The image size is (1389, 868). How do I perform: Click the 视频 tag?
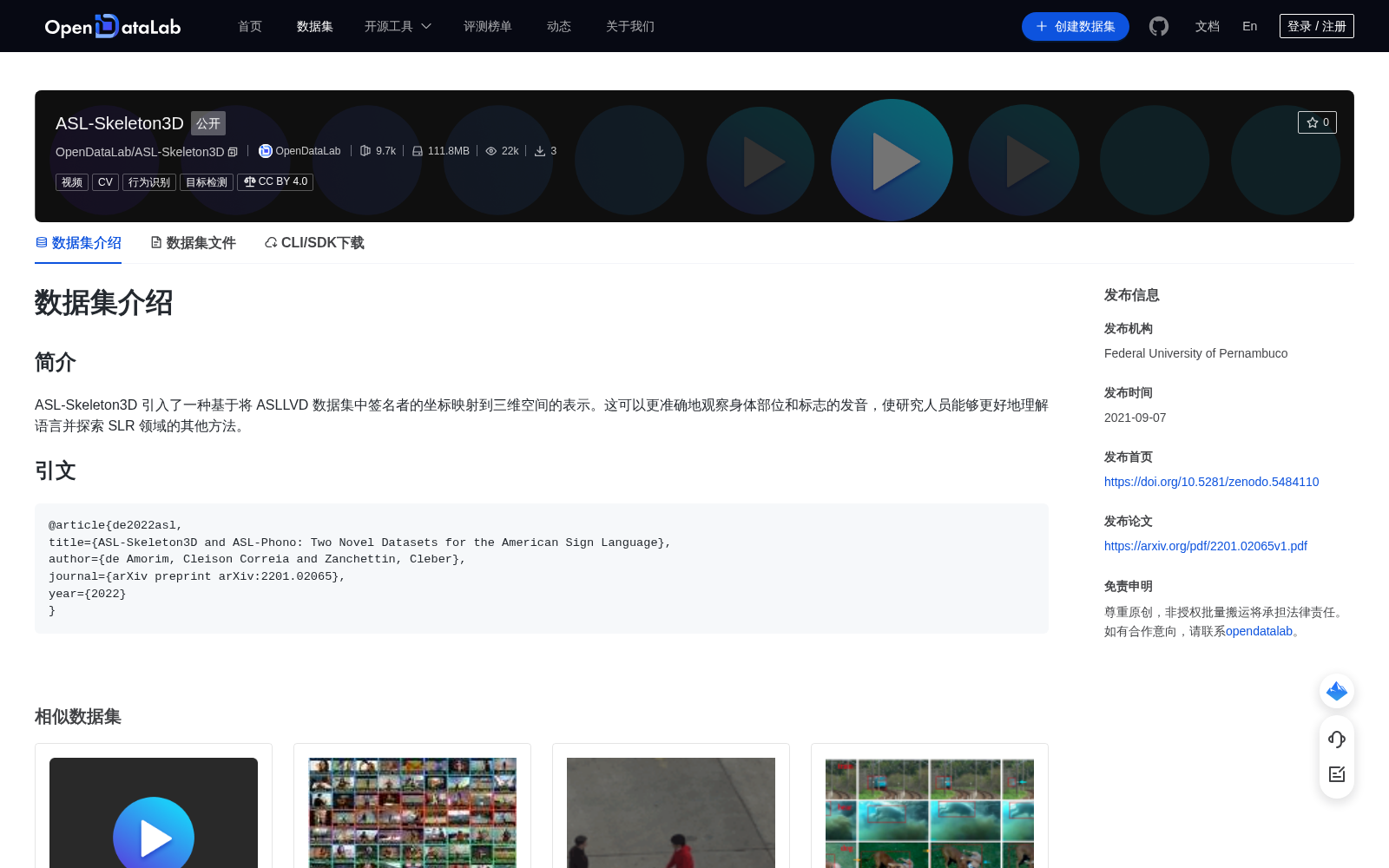tap(72, 182)
